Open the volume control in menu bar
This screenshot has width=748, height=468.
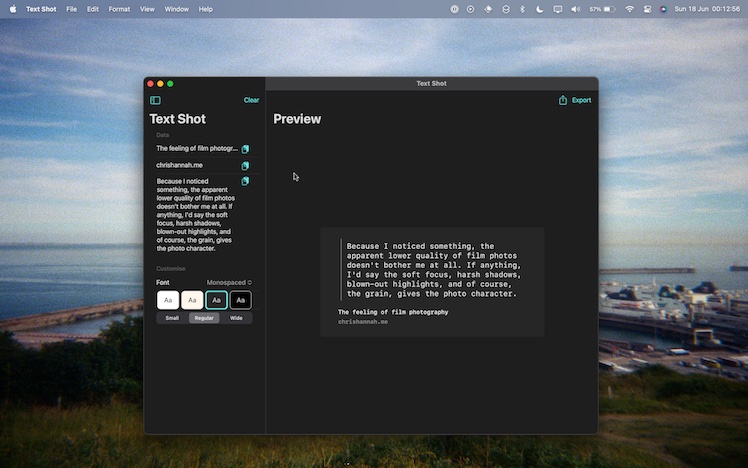575,9
